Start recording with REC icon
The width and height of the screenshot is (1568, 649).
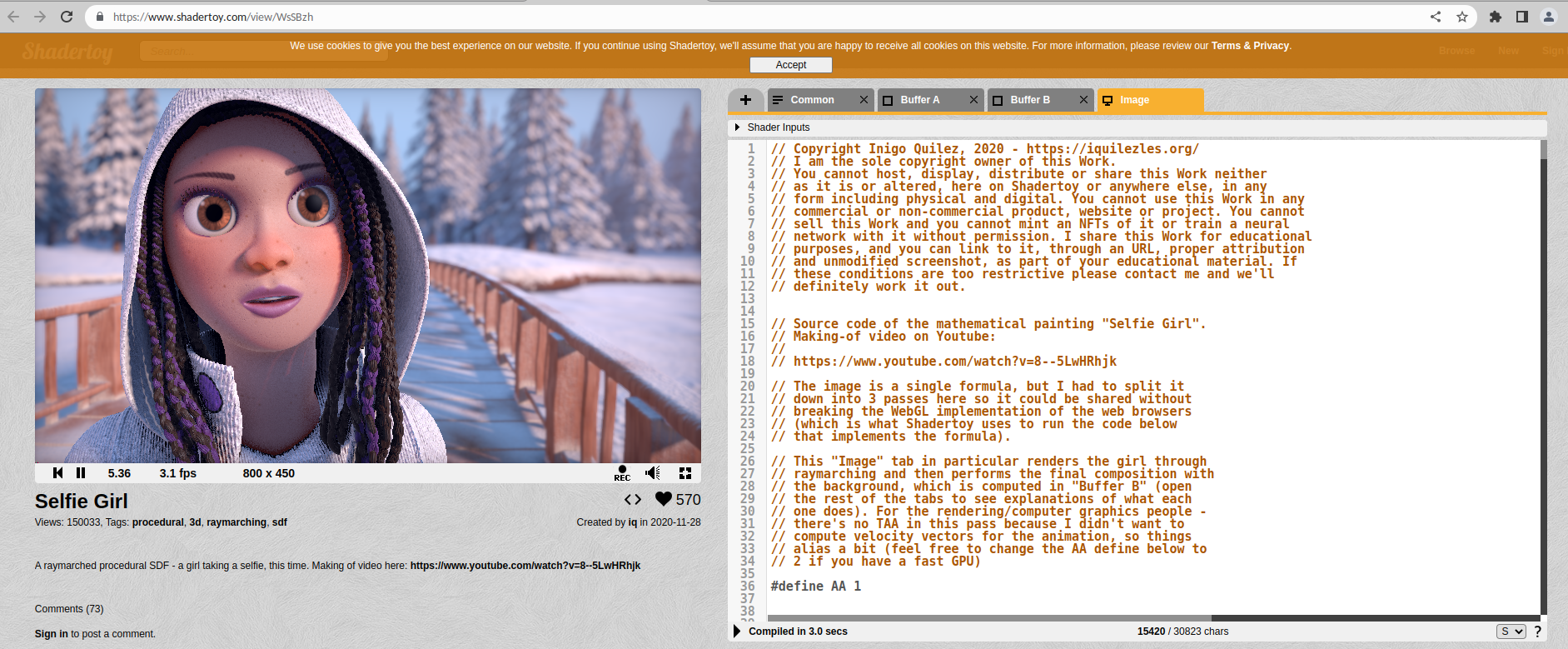(x=622, y=473)
